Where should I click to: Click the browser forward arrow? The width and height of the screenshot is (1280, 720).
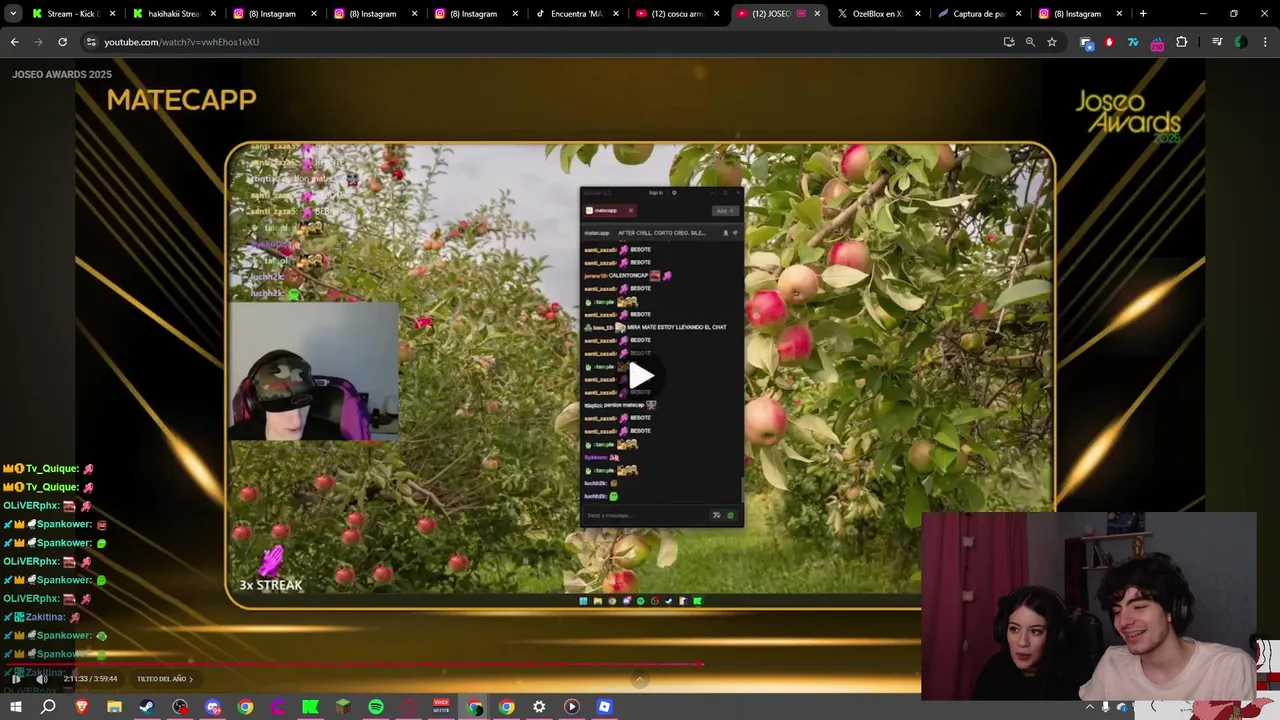(38, 42)
